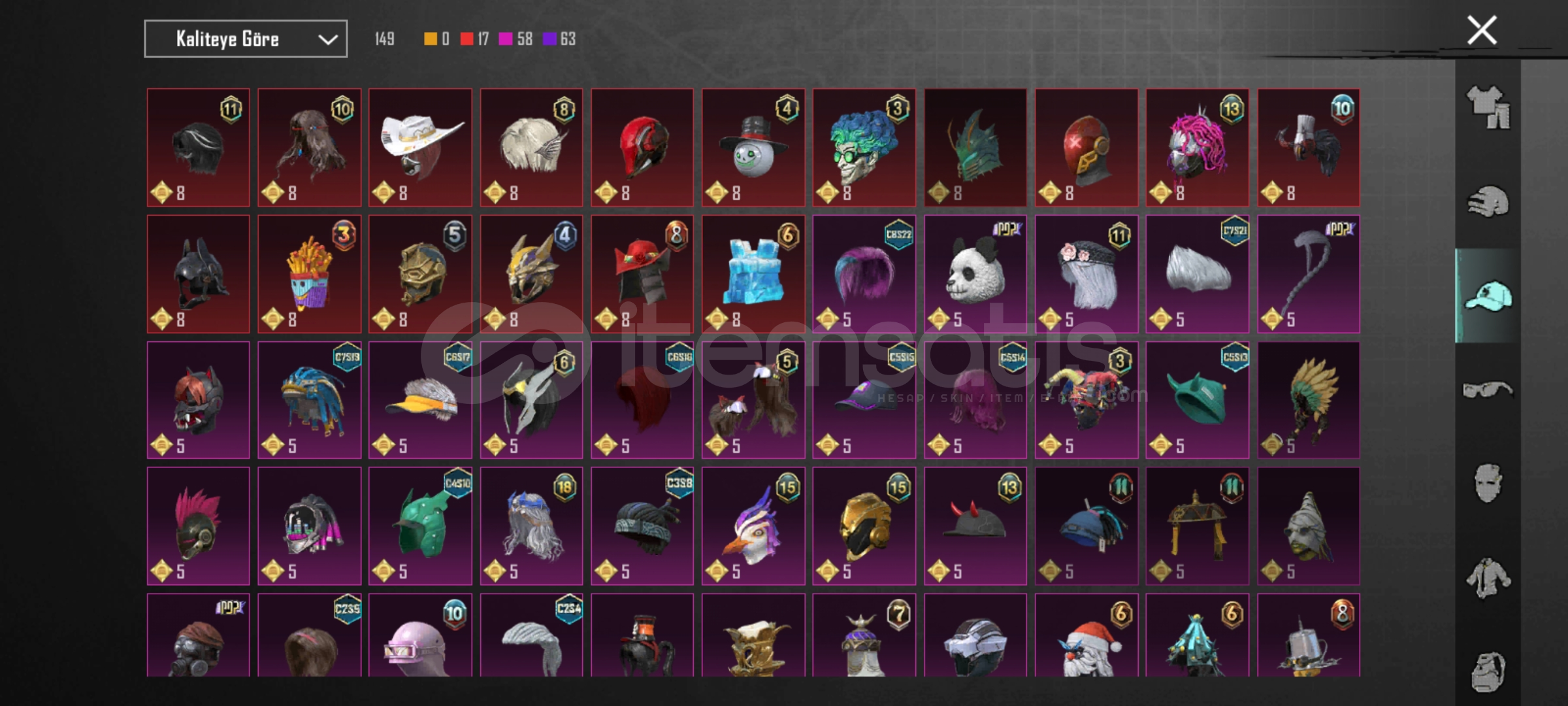
Task: Open the face mask category icon
Action: 1488,483
